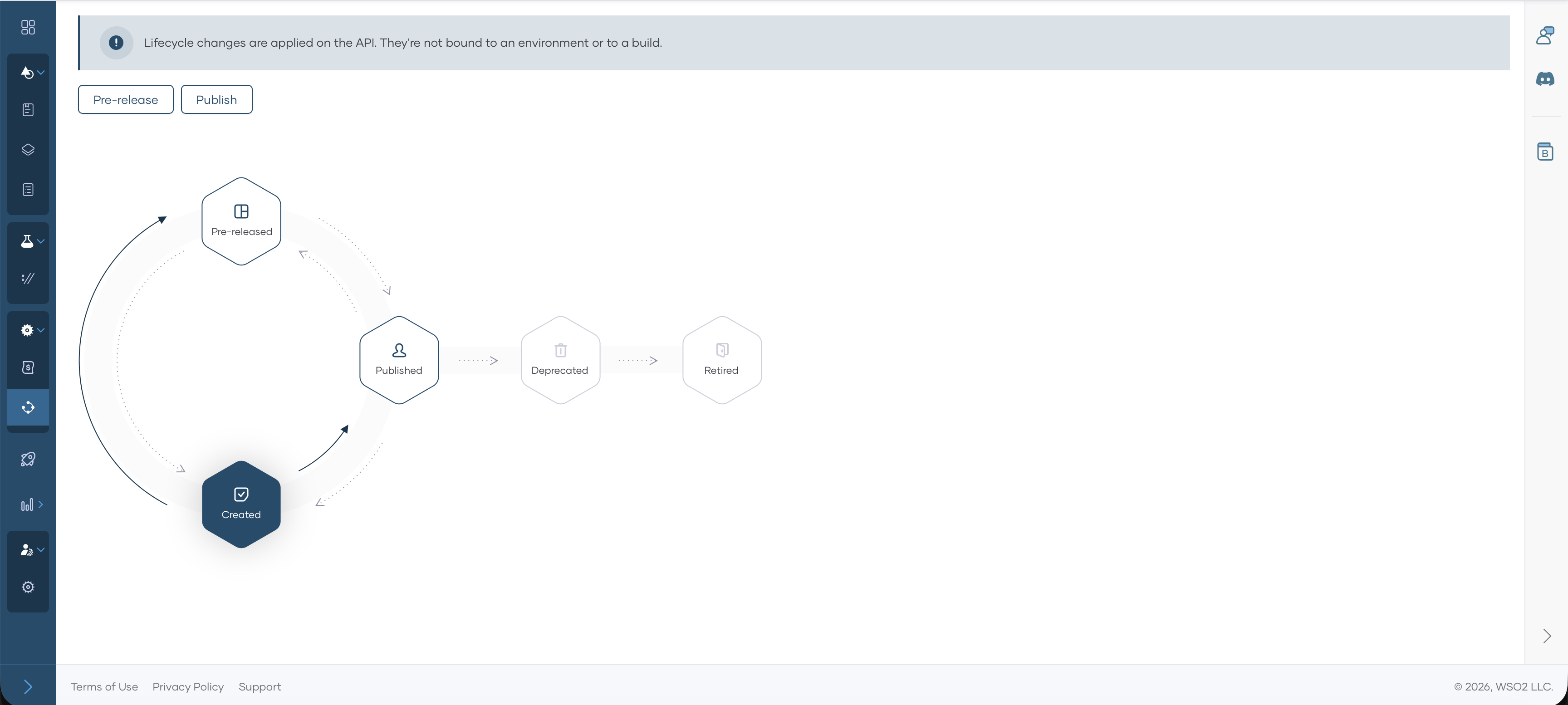The height and width of the screenshot is (705, 1568).
Task: Click the rocket deploy icon in sidebar
Action: pos(28,459)
